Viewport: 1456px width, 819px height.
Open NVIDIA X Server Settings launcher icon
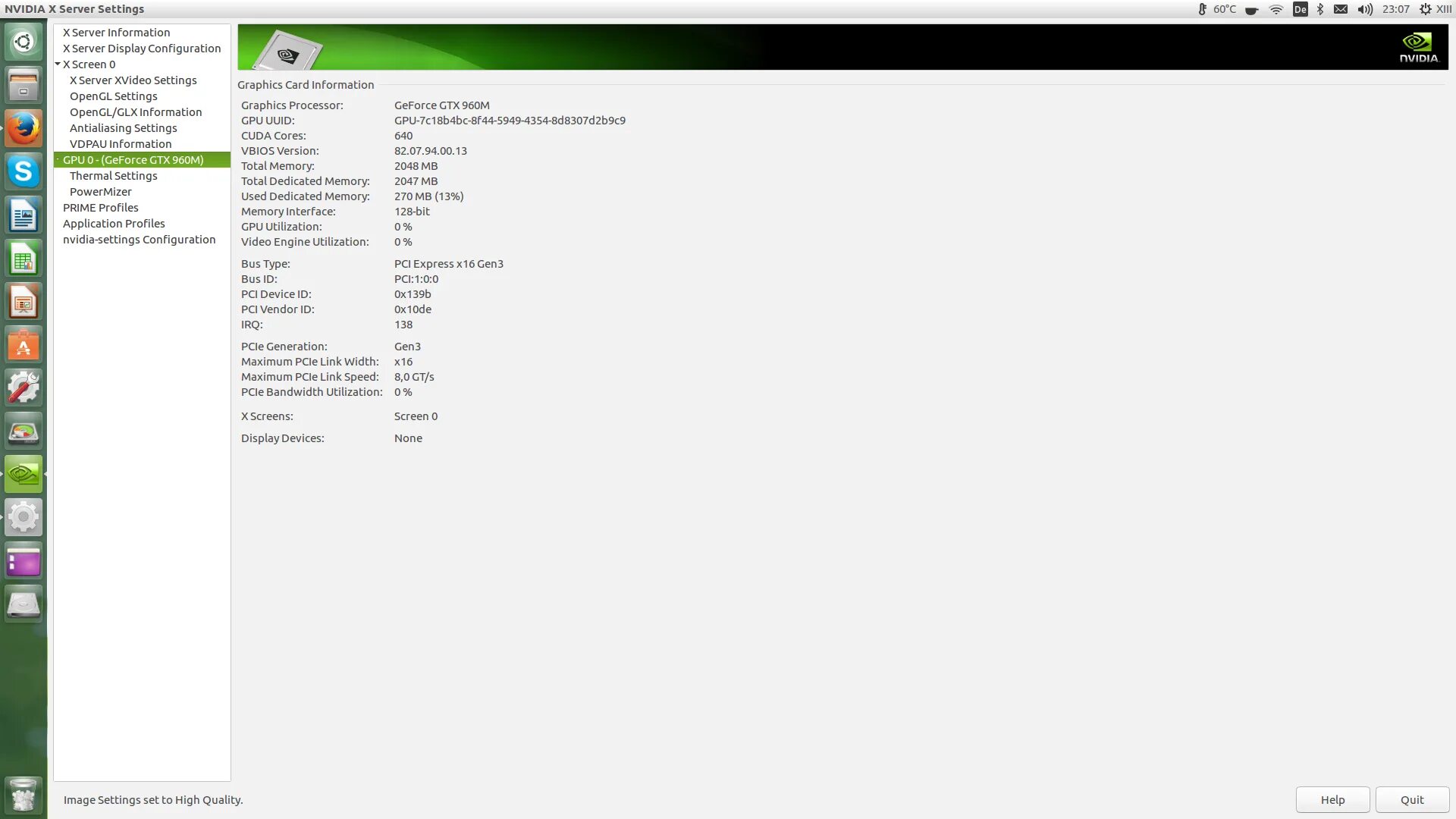24,474
